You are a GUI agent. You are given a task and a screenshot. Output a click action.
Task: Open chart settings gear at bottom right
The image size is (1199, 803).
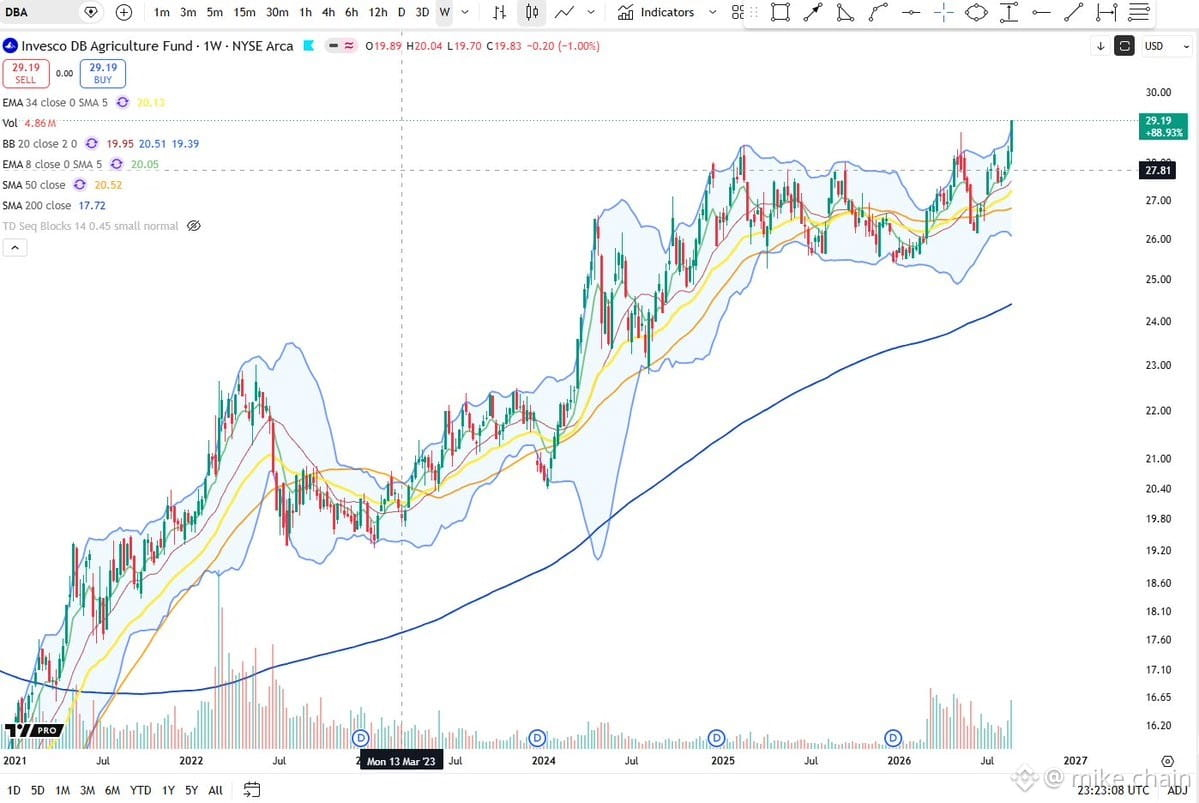click(x=1167, y=761)
